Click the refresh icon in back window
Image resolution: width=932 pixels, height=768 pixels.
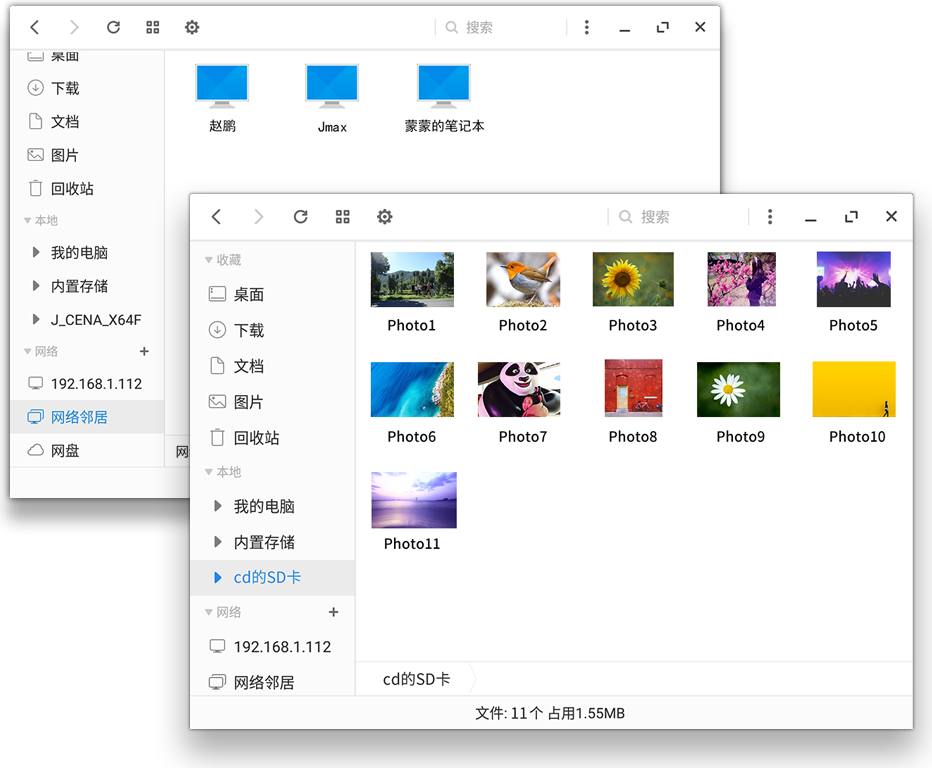pyautogui.click(x=113, y=28)
